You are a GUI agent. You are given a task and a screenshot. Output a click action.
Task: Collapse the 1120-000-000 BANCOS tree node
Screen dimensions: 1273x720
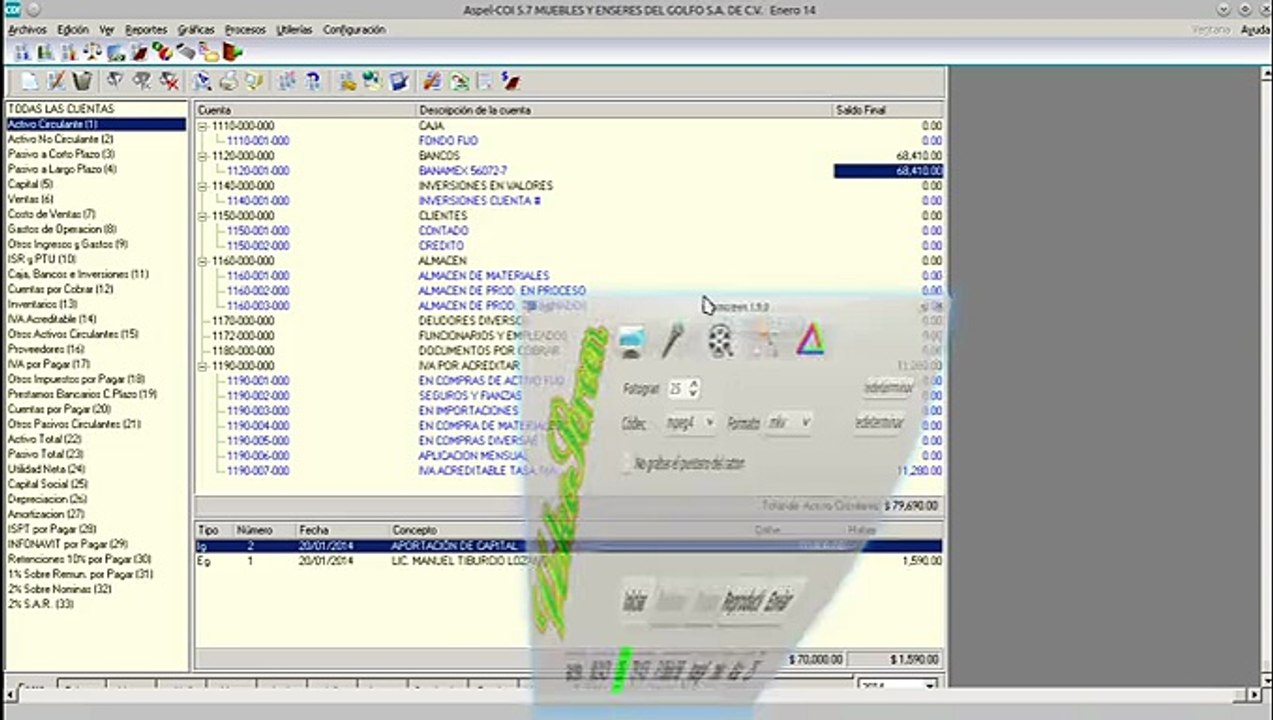click(203, 156)
